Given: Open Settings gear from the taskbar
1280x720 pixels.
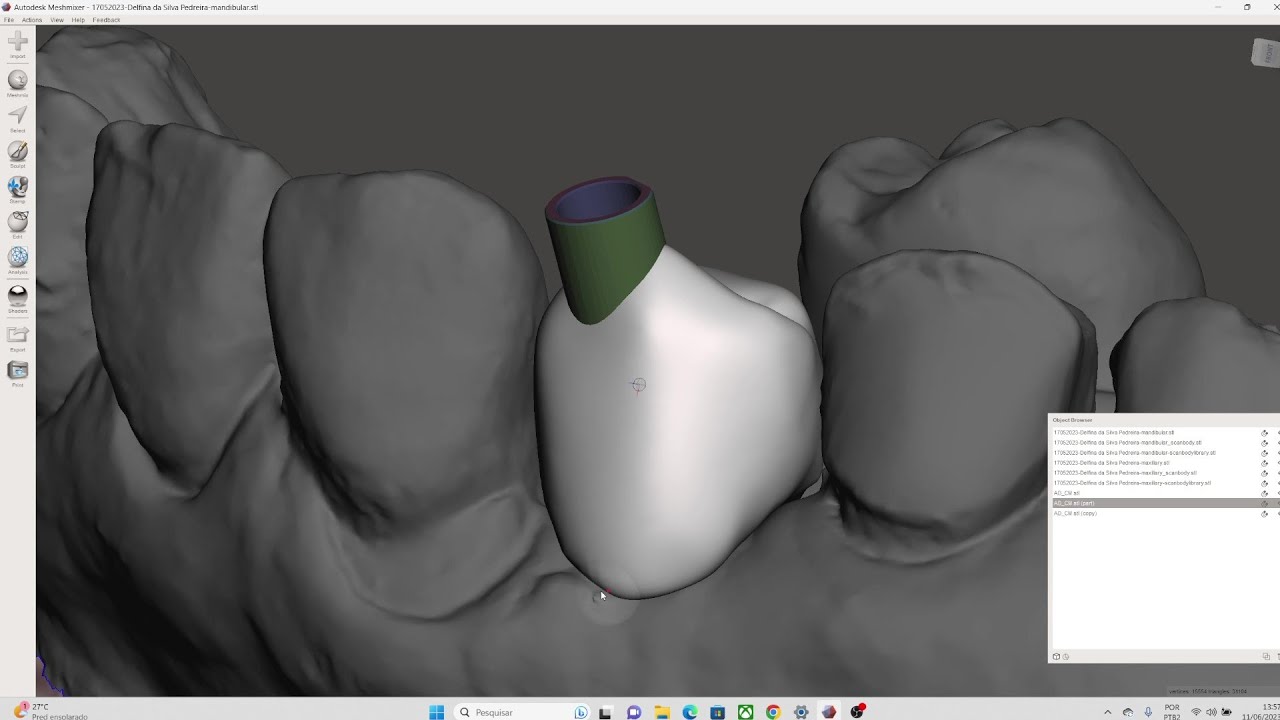Looking at the screenshot, I should point(801,712).
